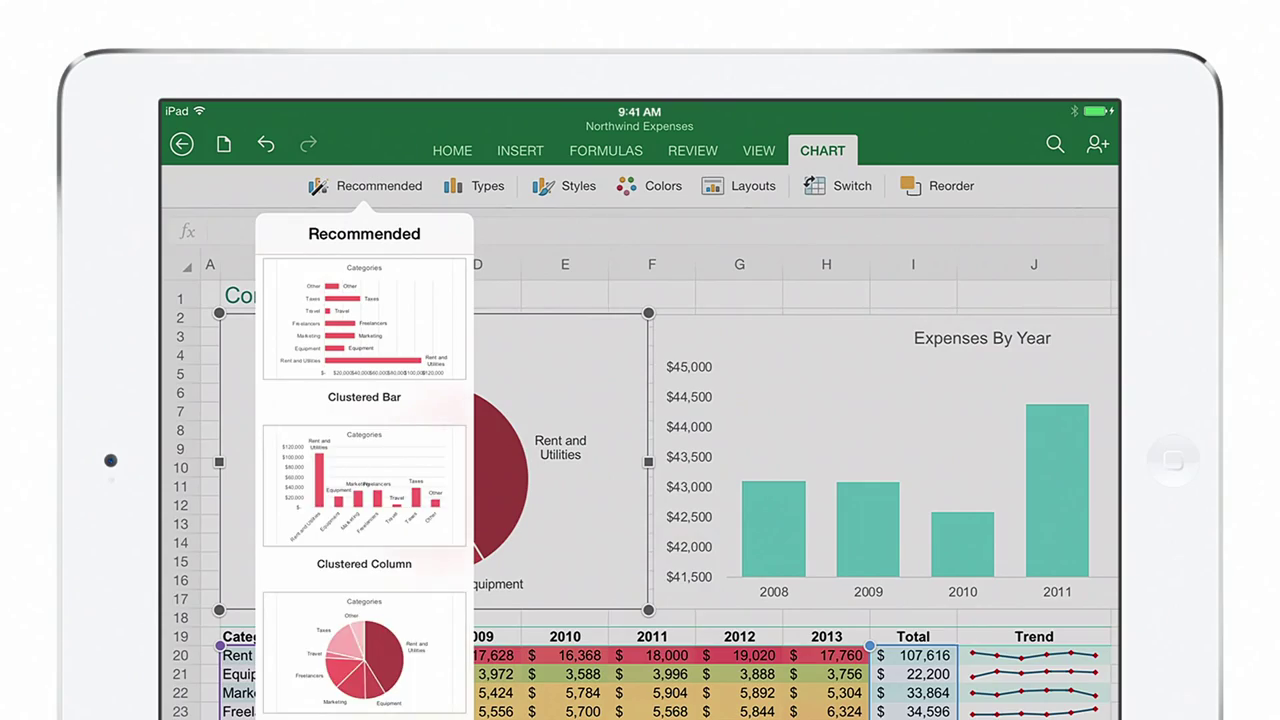Viewport: 1280px width, 720px height.
Task: Undo the last action
Action: [x=266, y=144]
